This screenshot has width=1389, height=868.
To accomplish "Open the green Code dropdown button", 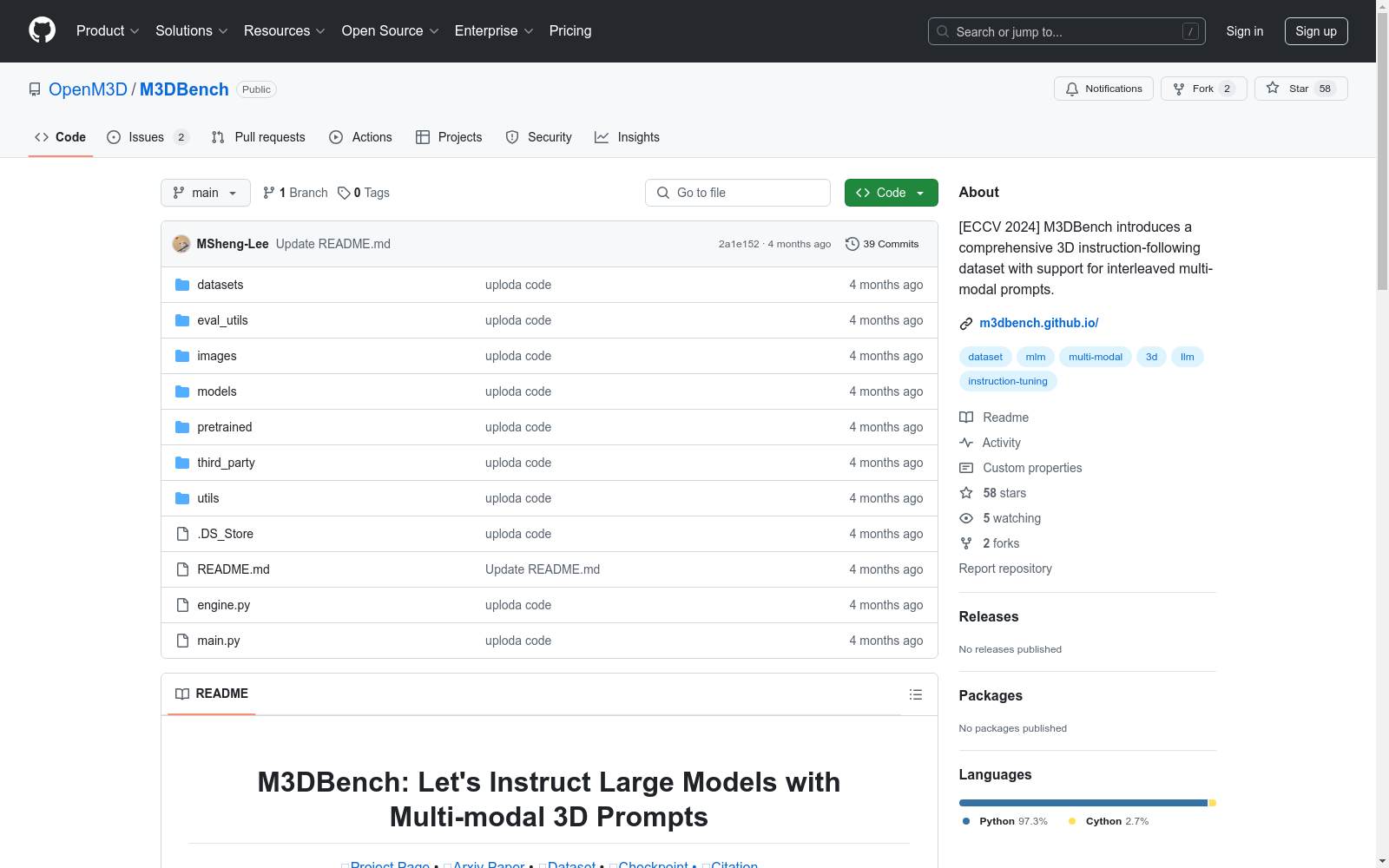I will (891, 193).
